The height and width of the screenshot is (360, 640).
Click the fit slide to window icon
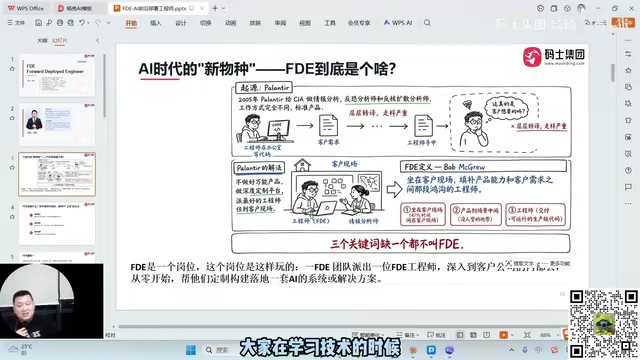(x=527, y=335)
